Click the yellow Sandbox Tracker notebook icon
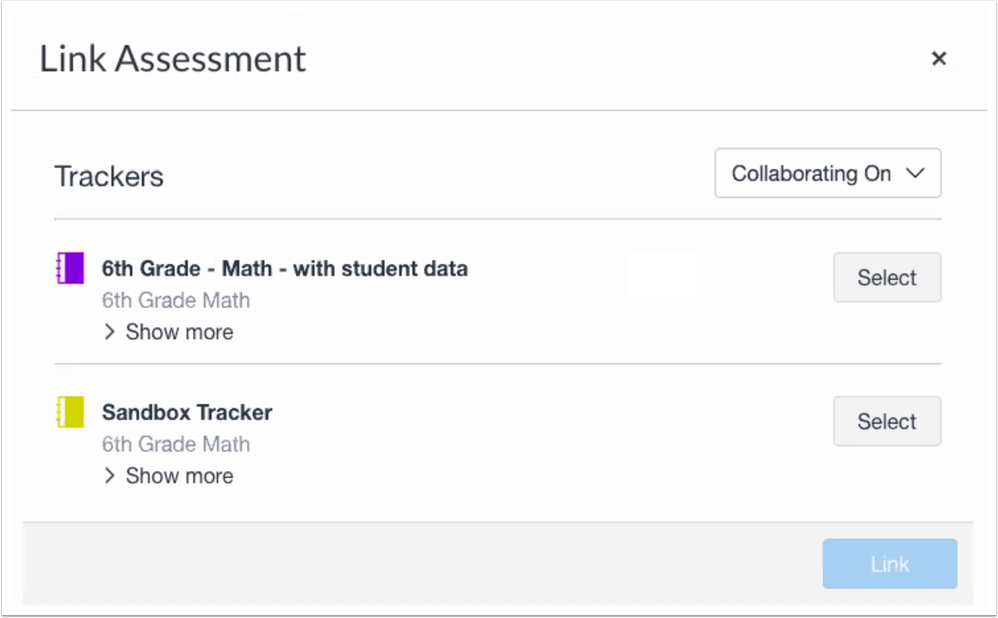 (x=71, y=412)
